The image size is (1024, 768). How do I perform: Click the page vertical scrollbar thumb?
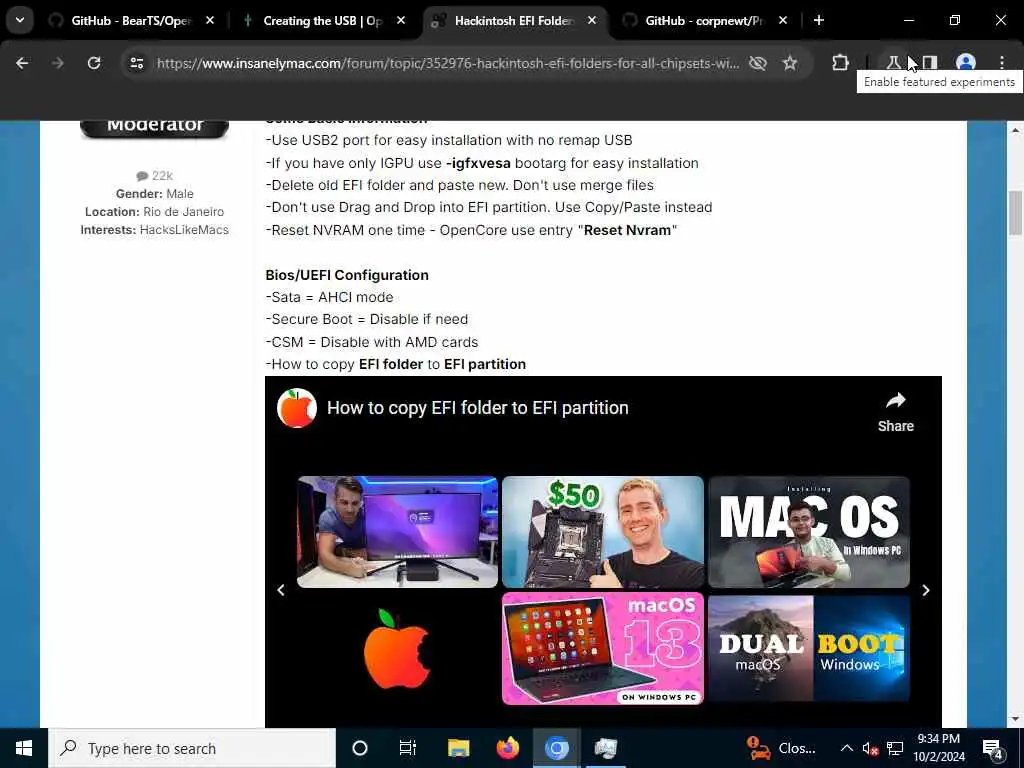coord(1016,213)
